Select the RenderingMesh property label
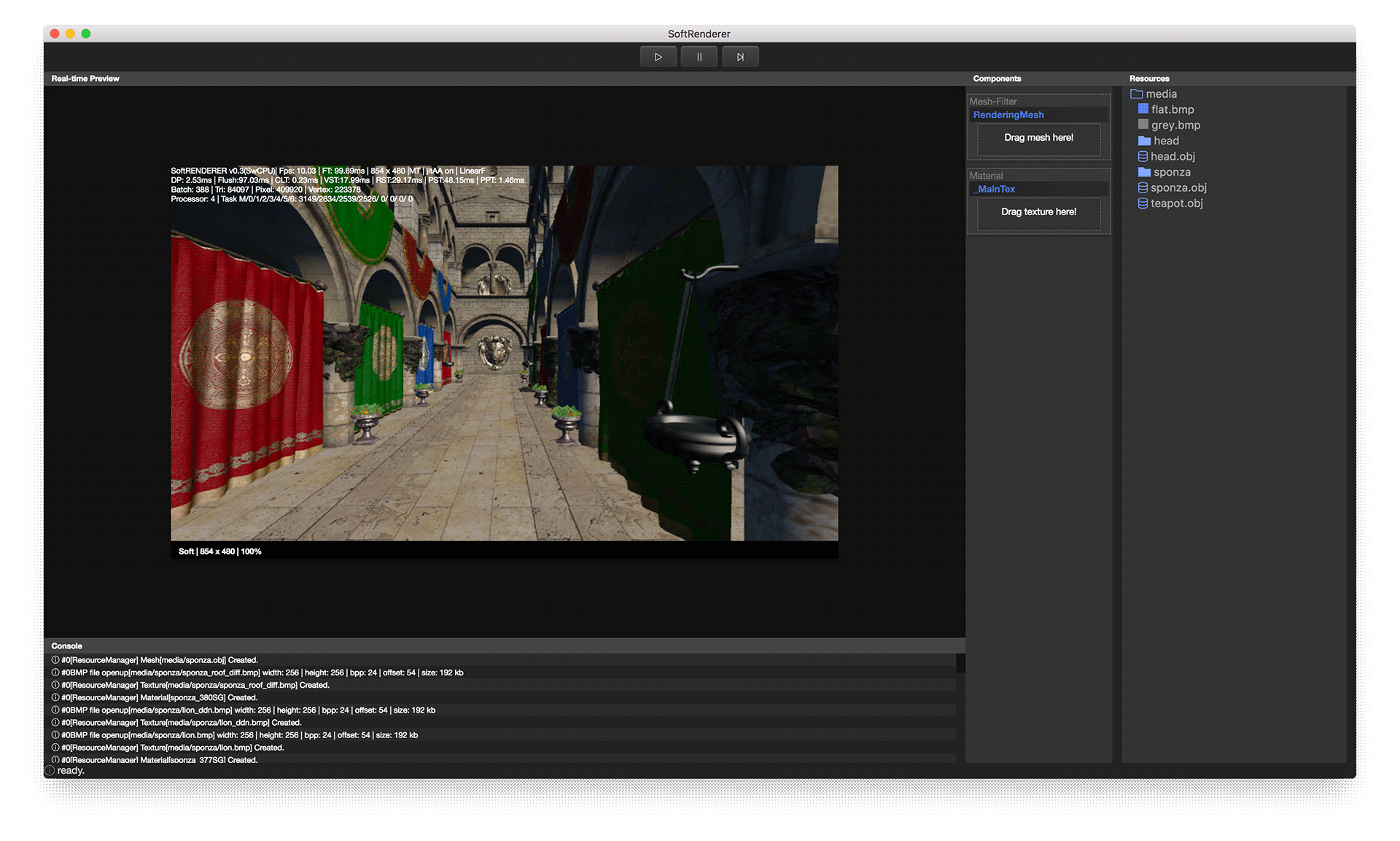 [x=1008, y=115]
